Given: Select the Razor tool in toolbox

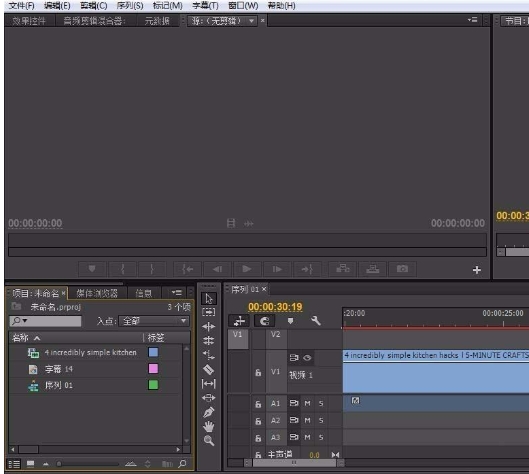Looking at the screenshot, I should (x=208, y=369).
